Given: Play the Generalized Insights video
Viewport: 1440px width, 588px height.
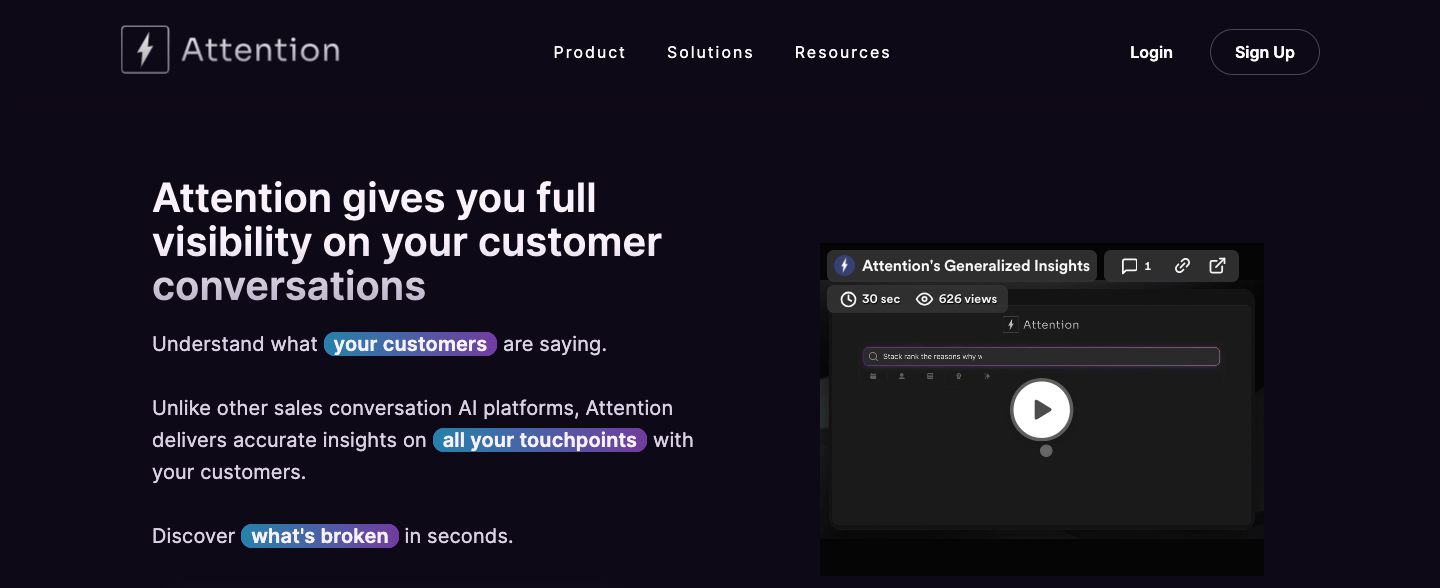Looking at the screenshot, I should point(1041,409).
